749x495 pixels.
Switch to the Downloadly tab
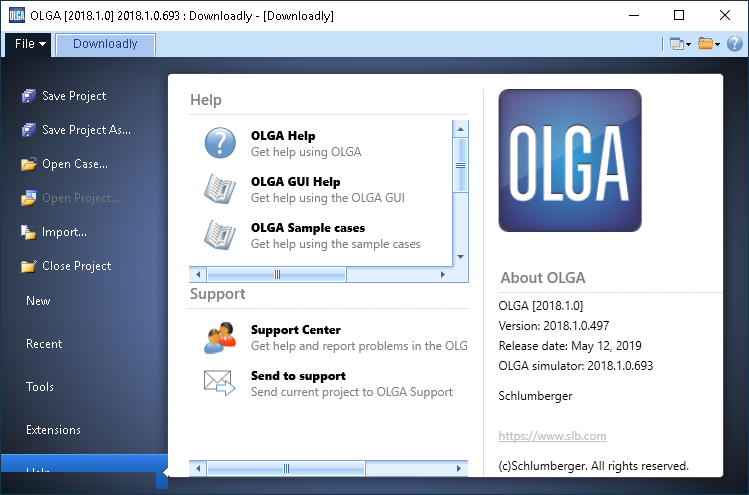point(105,44)
